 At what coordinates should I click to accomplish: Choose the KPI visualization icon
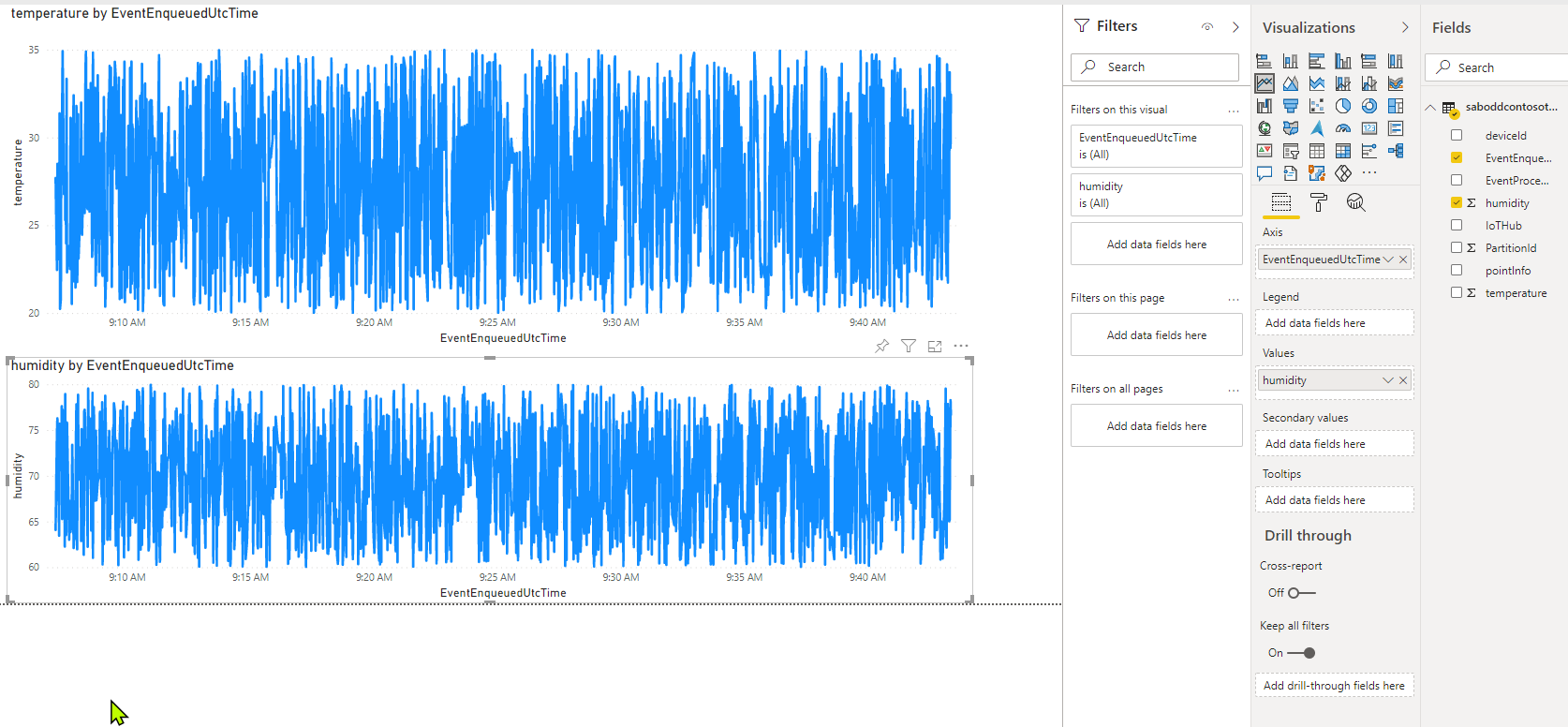tap(1265, 151)
